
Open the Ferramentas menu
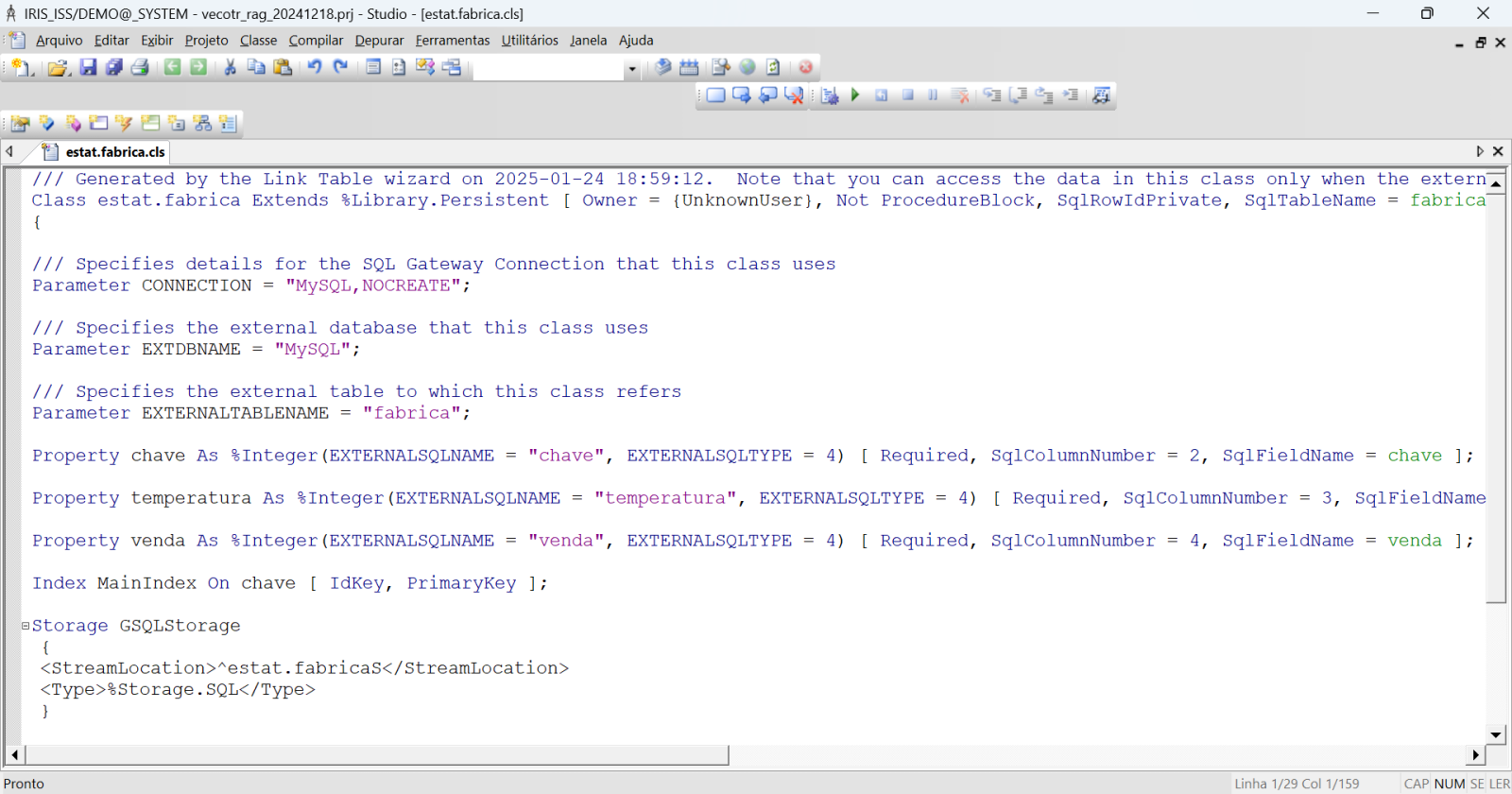tap(452, 40)
